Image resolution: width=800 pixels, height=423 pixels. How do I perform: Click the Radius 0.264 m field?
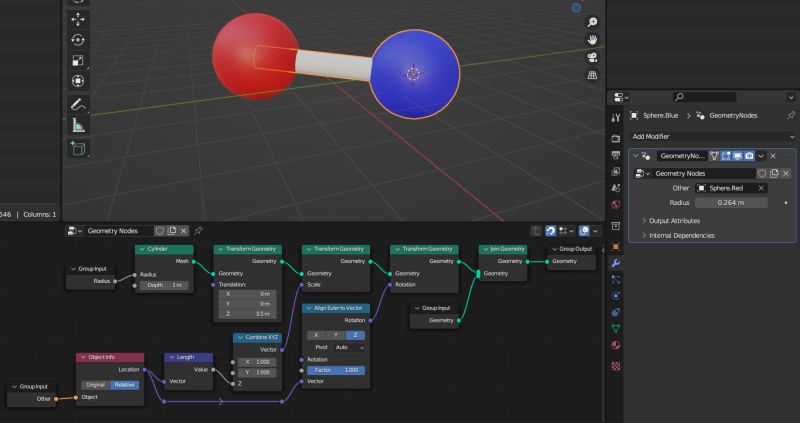coord(731,203)
